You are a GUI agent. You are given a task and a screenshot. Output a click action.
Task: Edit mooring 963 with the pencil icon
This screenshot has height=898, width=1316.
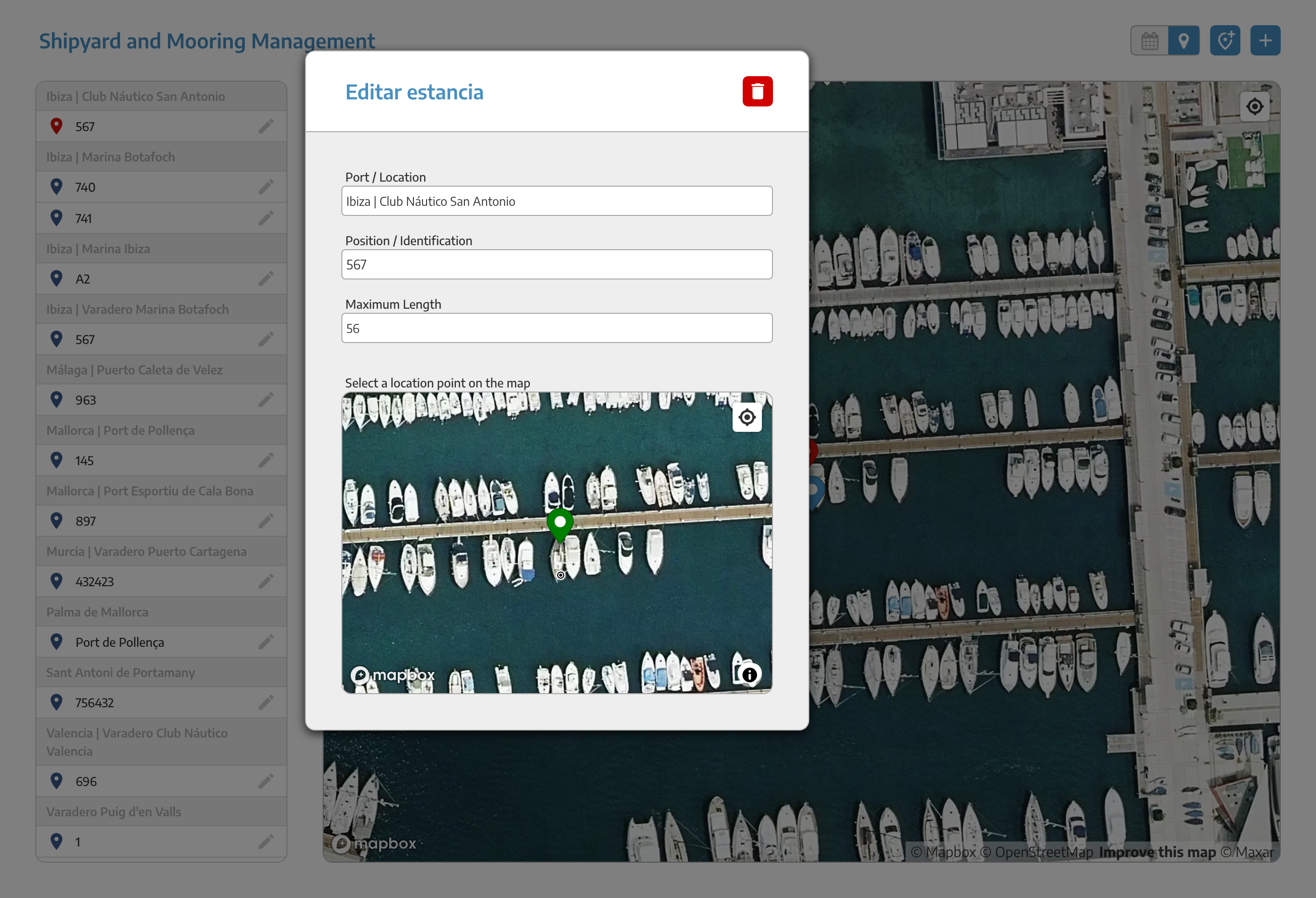266,400
